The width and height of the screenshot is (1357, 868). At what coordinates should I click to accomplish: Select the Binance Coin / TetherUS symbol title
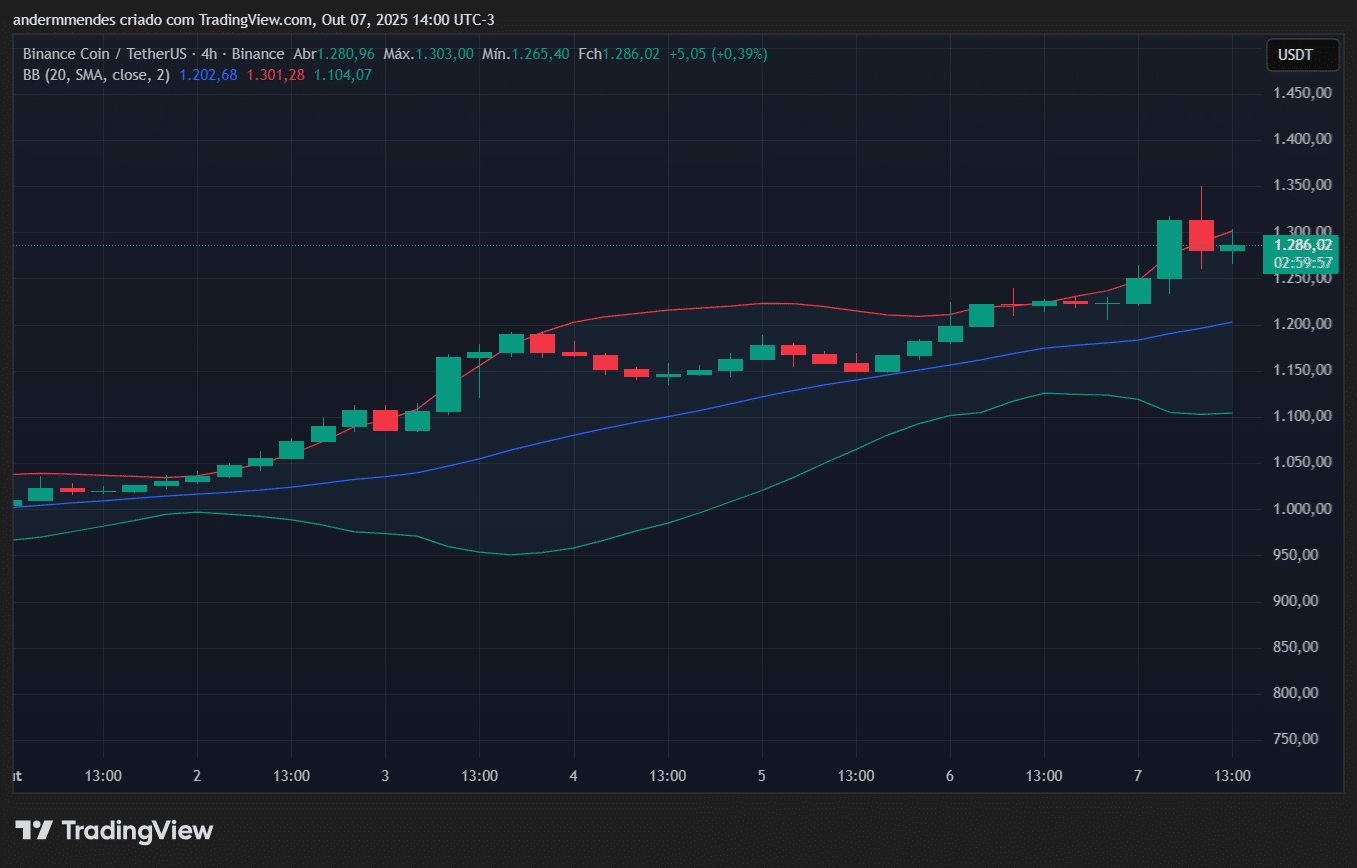coord(106,54)
